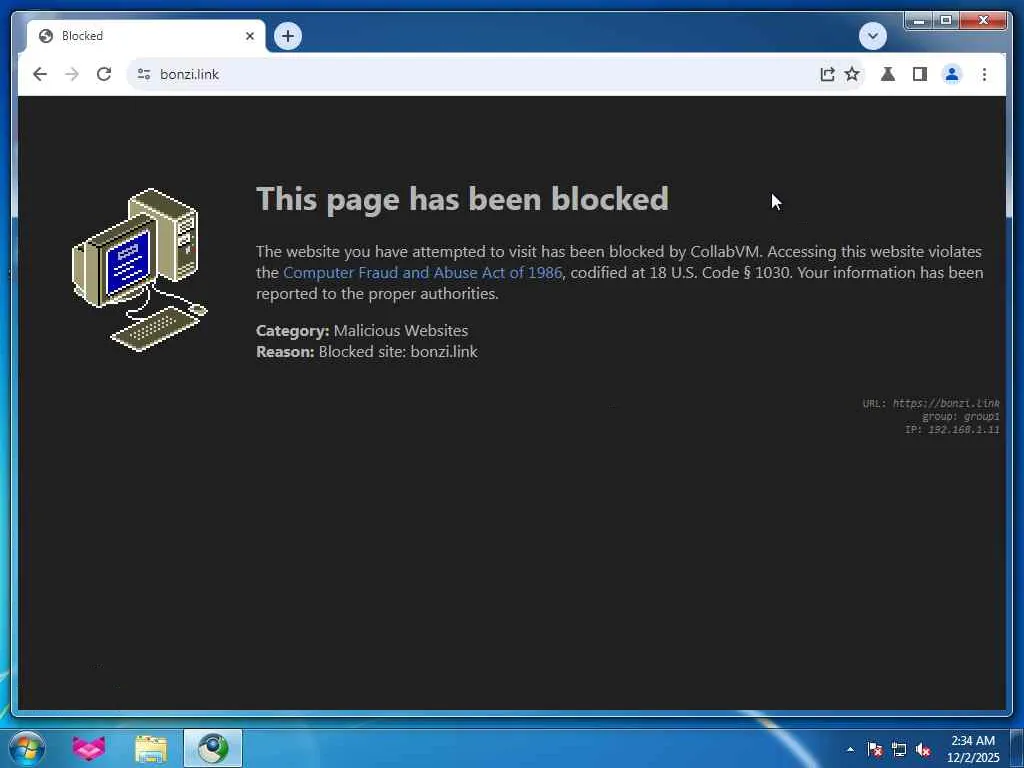The image size is (1024, 768).
Task: Click the pixel-art computer illustration
Action: (x=140, y=270)
